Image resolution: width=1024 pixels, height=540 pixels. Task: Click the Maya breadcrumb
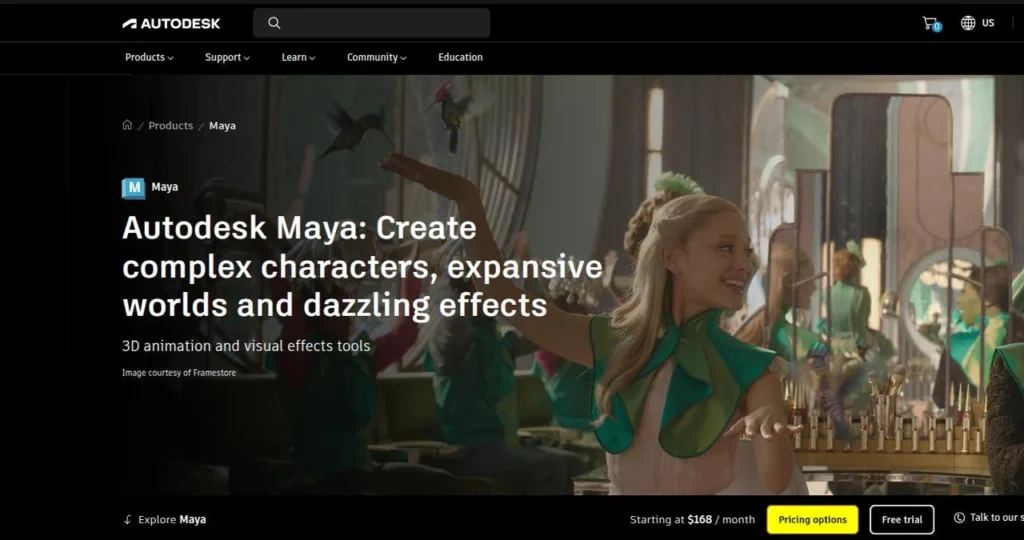222,125
